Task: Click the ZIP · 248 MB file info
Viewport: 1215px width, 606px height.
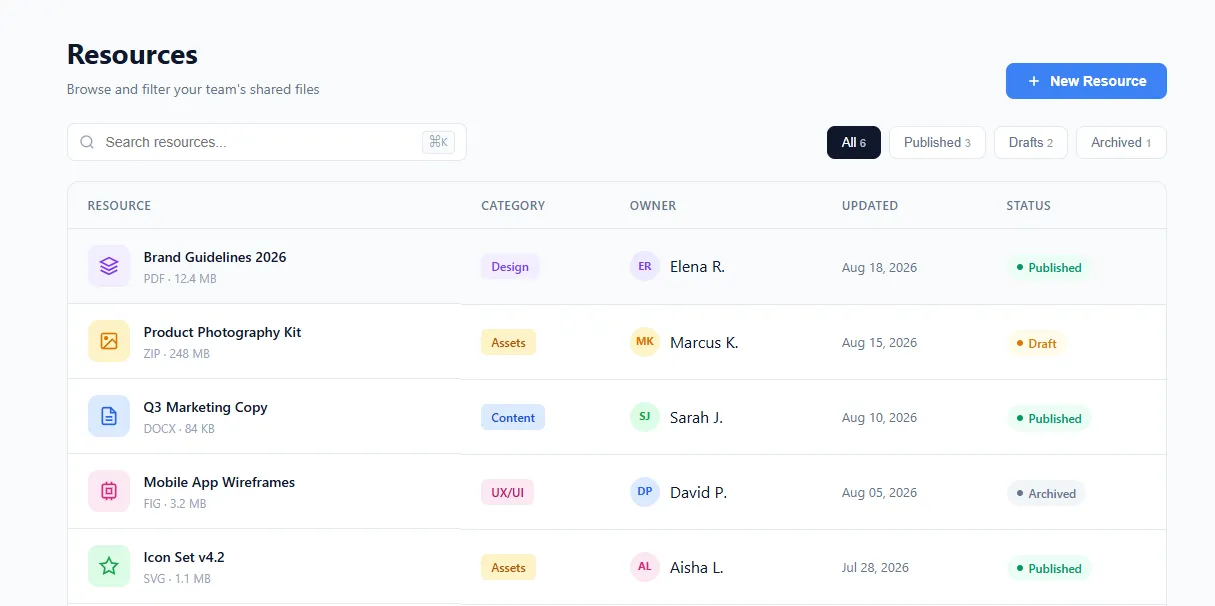Action: 177,354
